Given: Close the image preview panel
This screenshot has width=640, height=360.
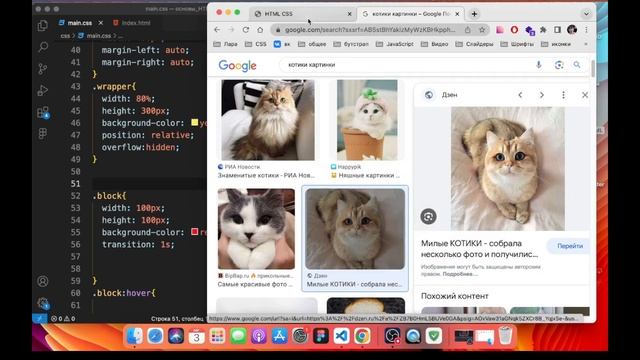Looking at the screenshot, I should 585,95.
